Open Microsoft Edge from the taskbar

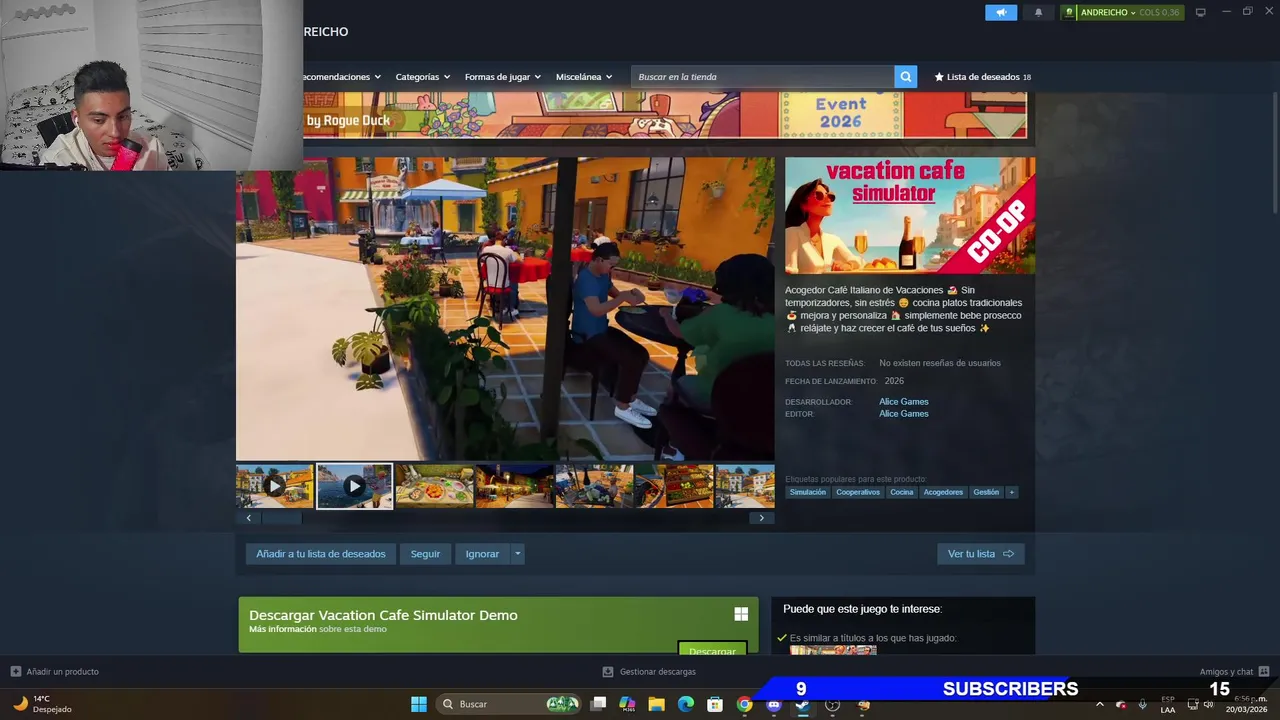[x=686, y=704]
